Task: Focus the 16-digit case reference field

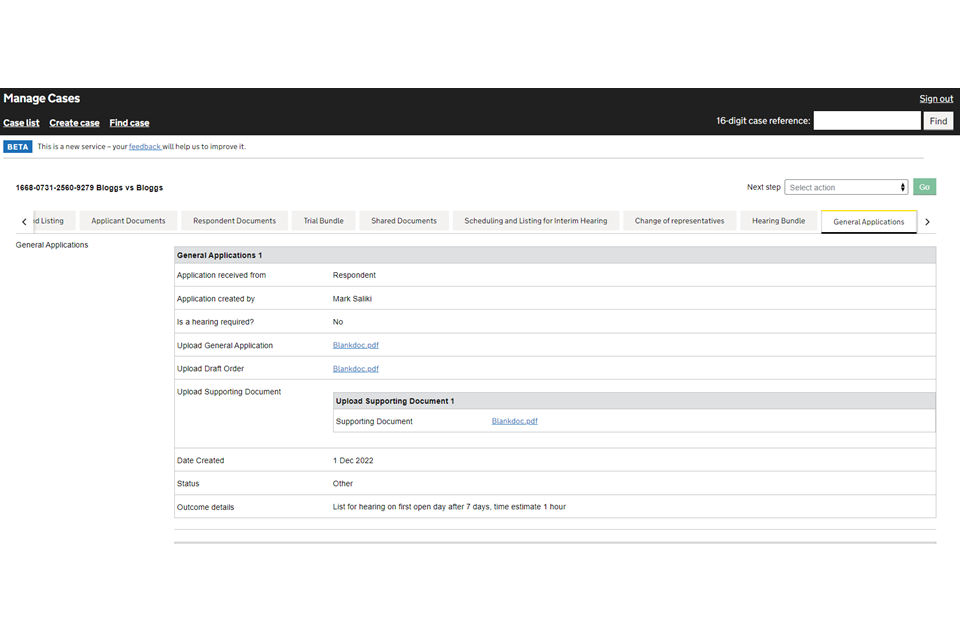Action: (x=866, y=121)
